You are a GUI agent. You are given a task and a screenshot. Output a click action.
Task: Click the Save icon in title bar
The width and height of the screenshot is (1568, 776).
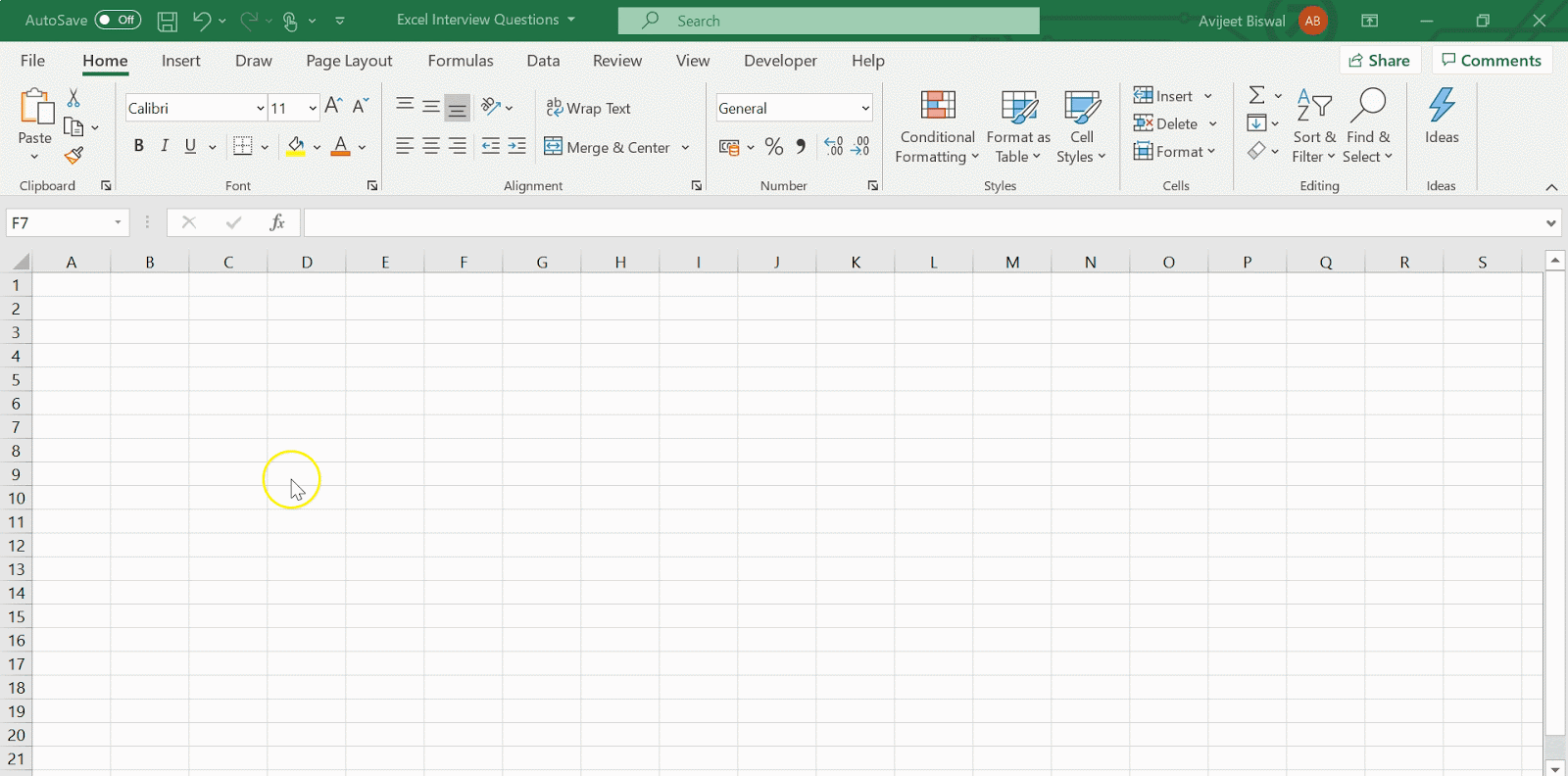pyautogui.click(x=168, y=21)
